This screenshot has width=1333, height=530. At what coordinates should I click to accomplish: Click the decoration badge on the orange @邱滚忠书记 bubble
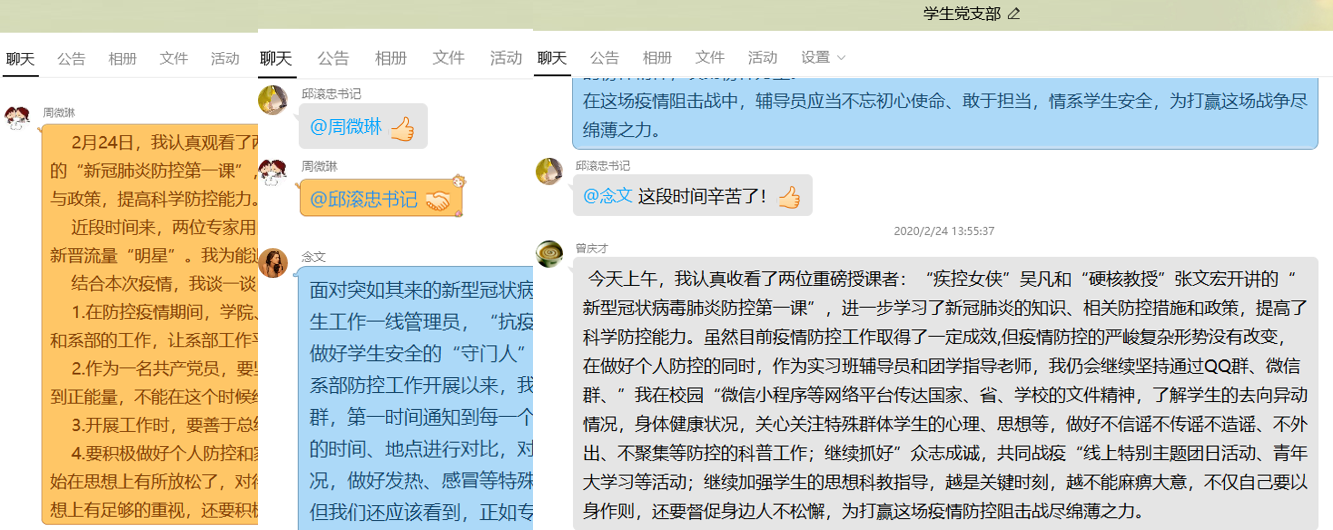(459, 181)
